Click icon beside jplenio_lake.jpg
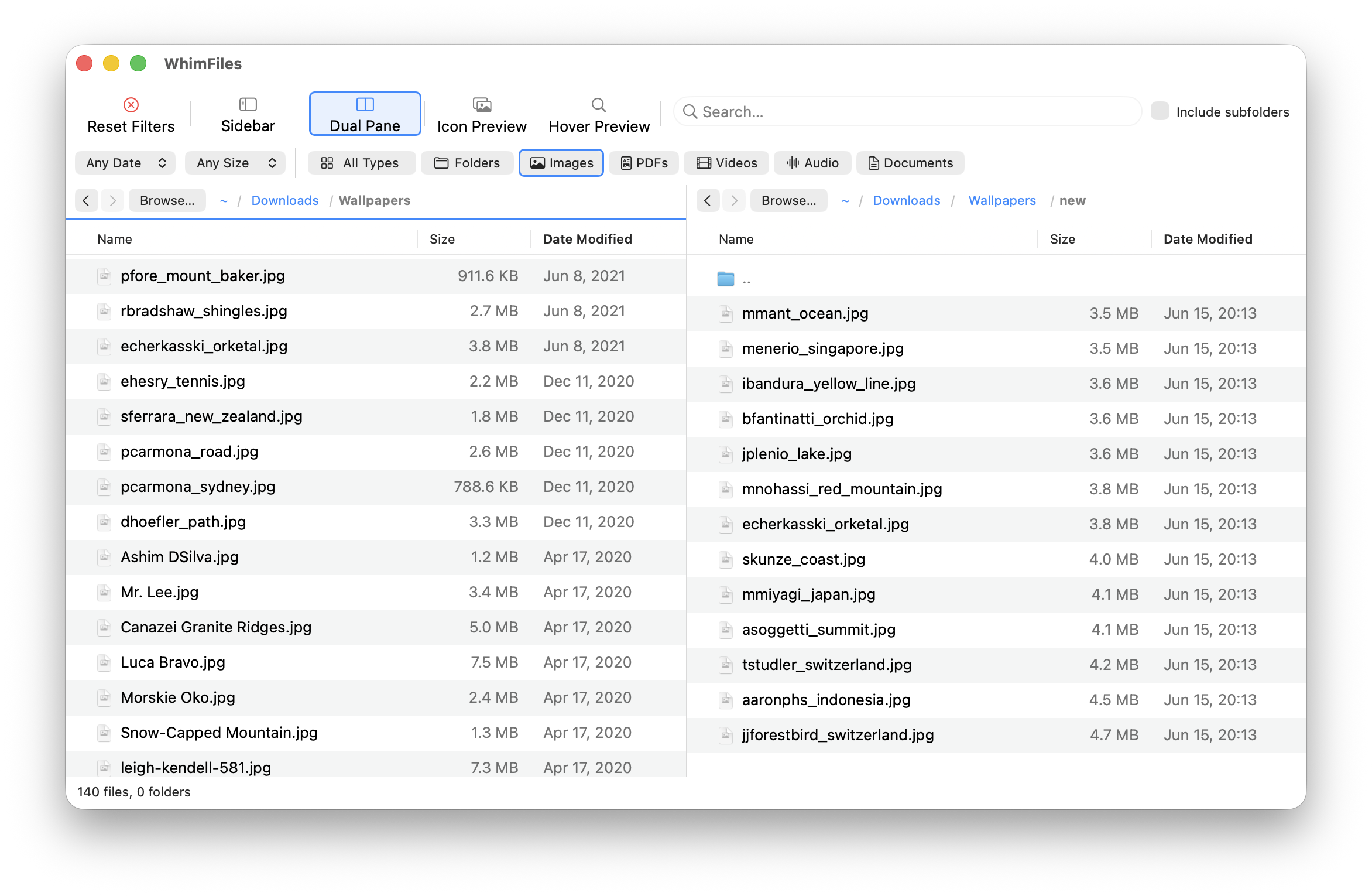Image resolution: width=1372 pixels, height=896 pixels. point(726,454)
